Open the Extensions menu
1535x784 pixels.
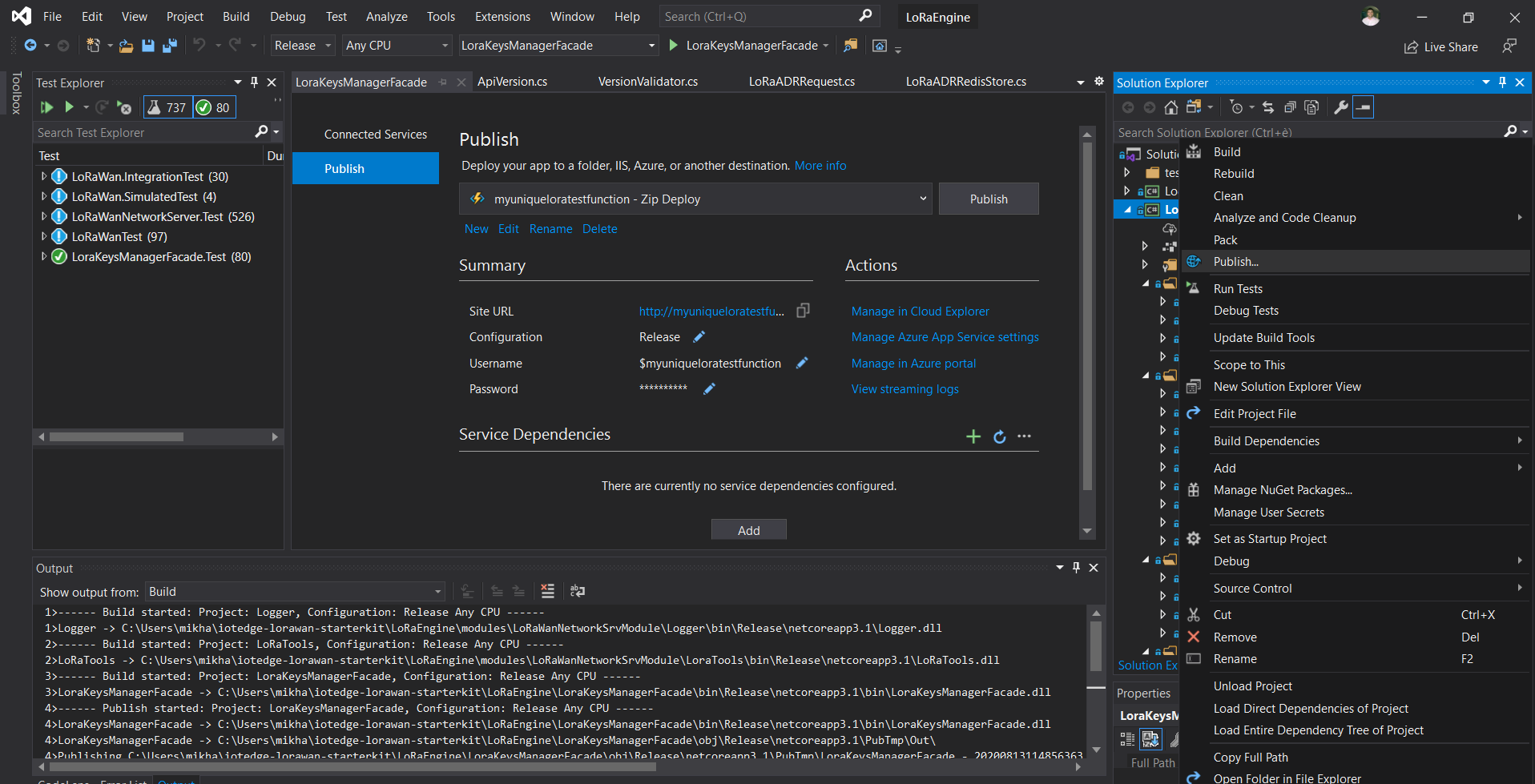click(x=502, y=16)
